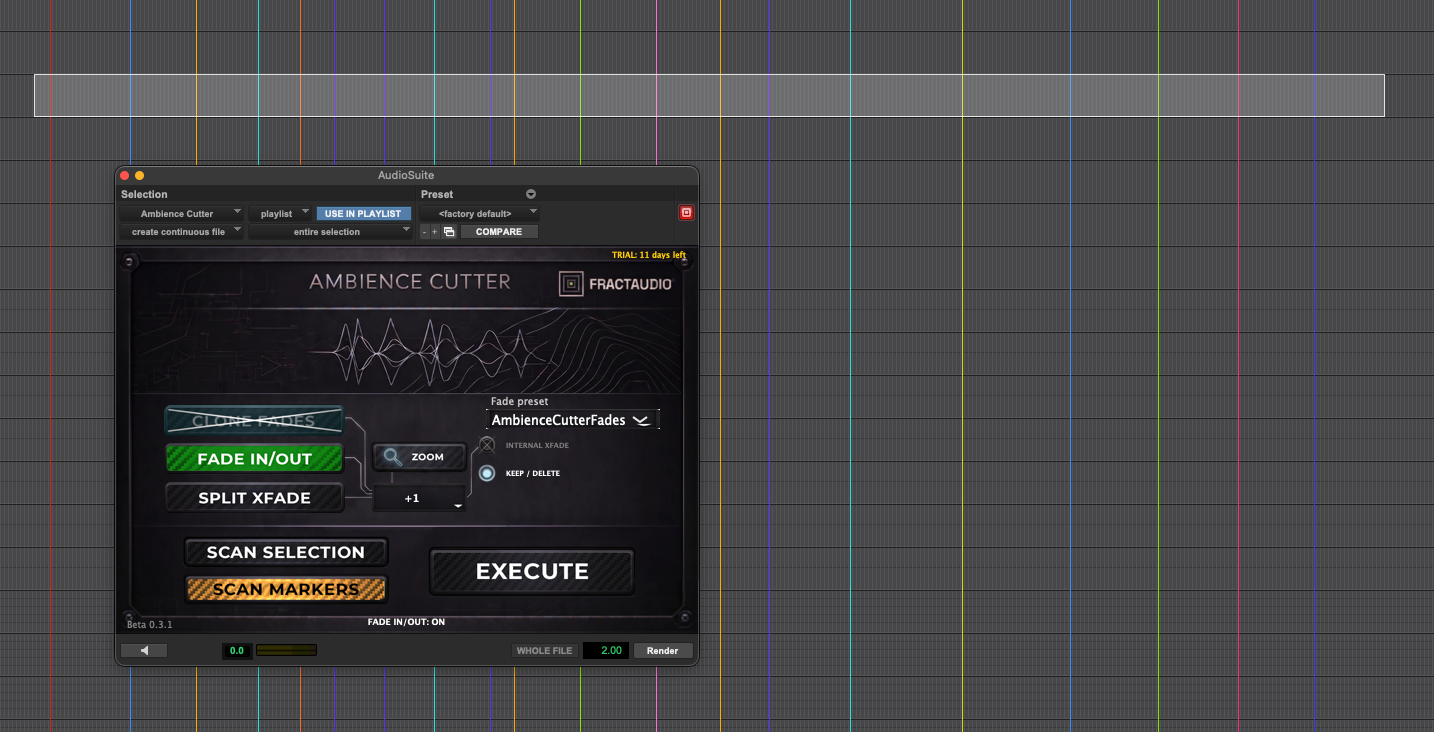This screenshot has height=732, width=1434.
Task: Click the COMPARE button
Action: tap(499, 232)
